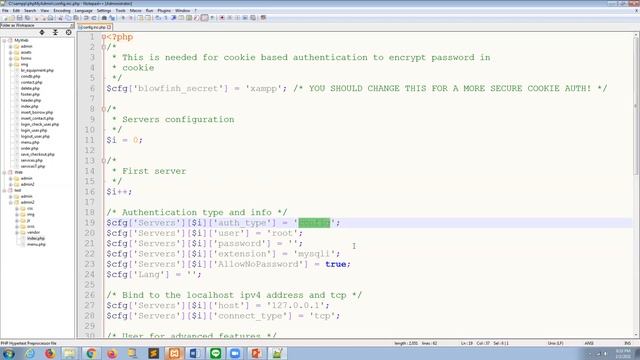Open LINE app from taskbar
Image resolution: width=640 pixels, height=360 pixels.
point(215,353)
